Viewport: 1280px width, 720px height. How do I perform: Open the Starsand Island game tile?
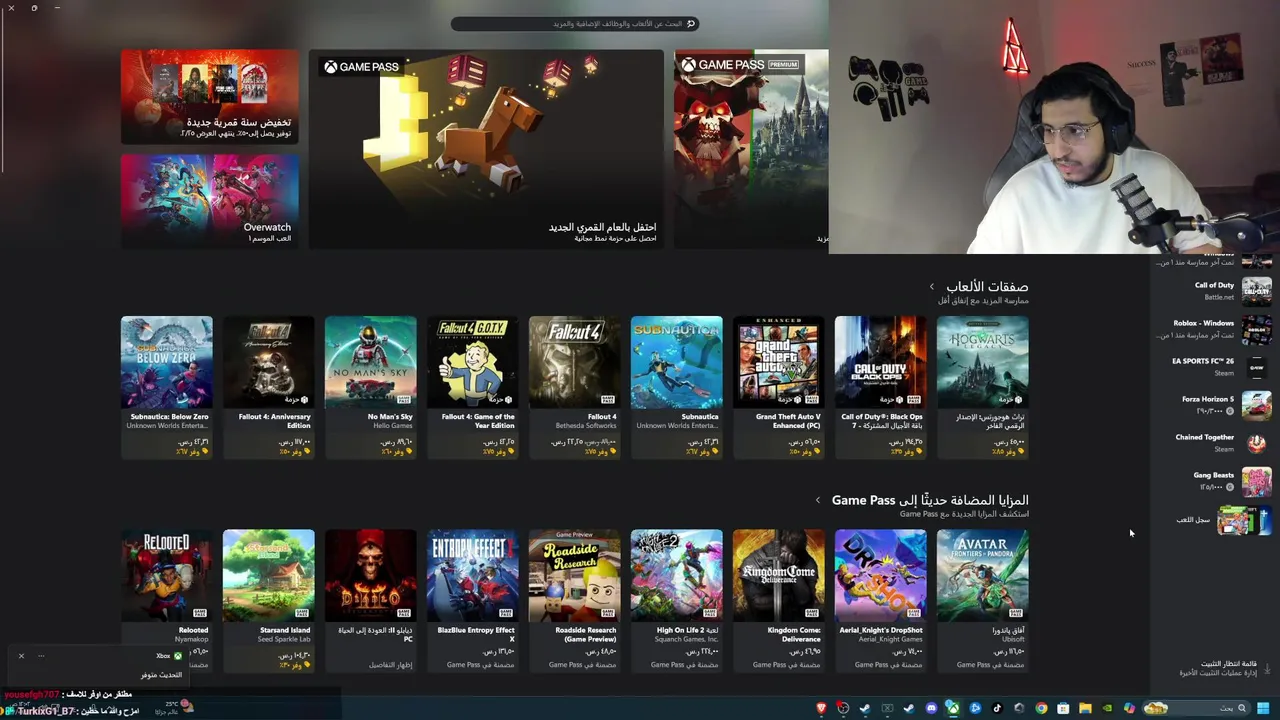click(269, 600)
